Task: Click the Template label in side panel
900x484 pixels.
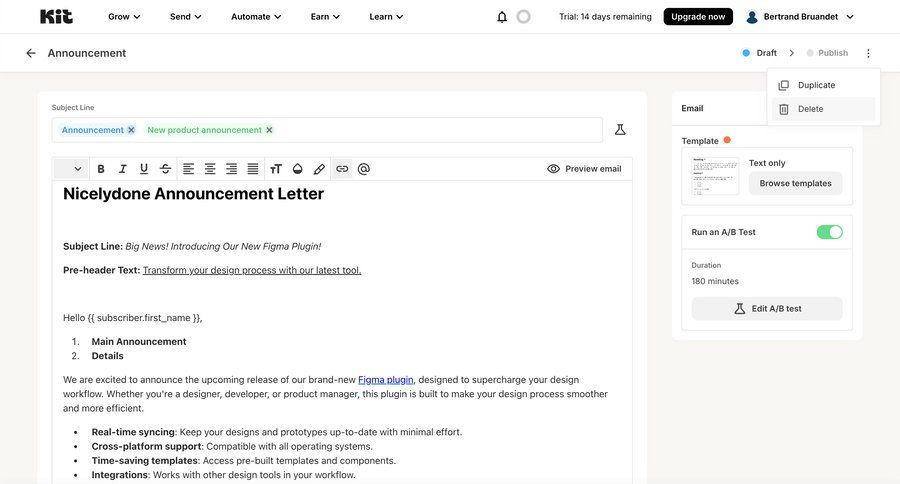Action: tap(700, 141)
